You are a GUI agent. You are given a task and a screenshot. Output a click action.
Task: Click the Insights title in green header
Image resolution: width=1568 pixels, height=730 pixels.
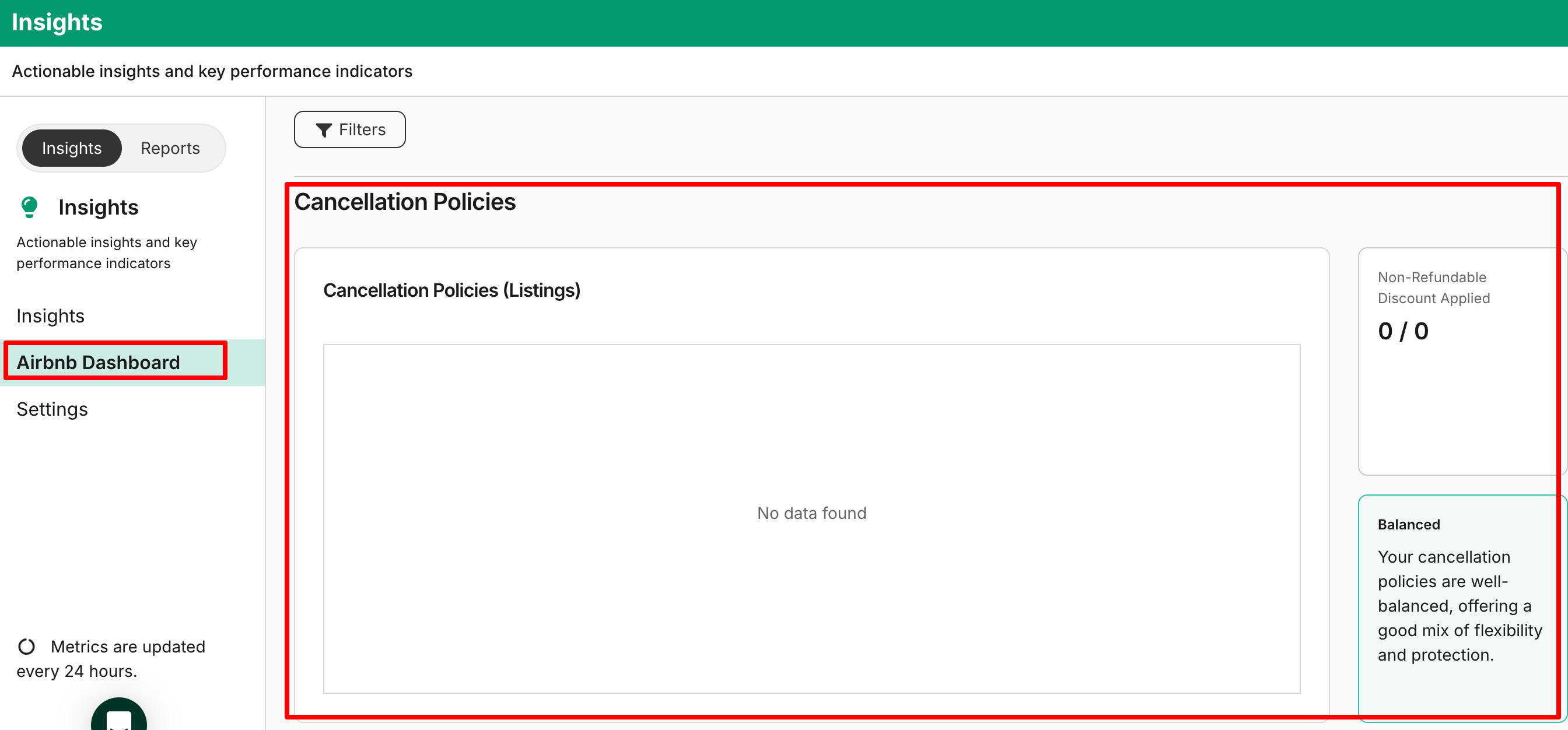[x=57, y=23]
